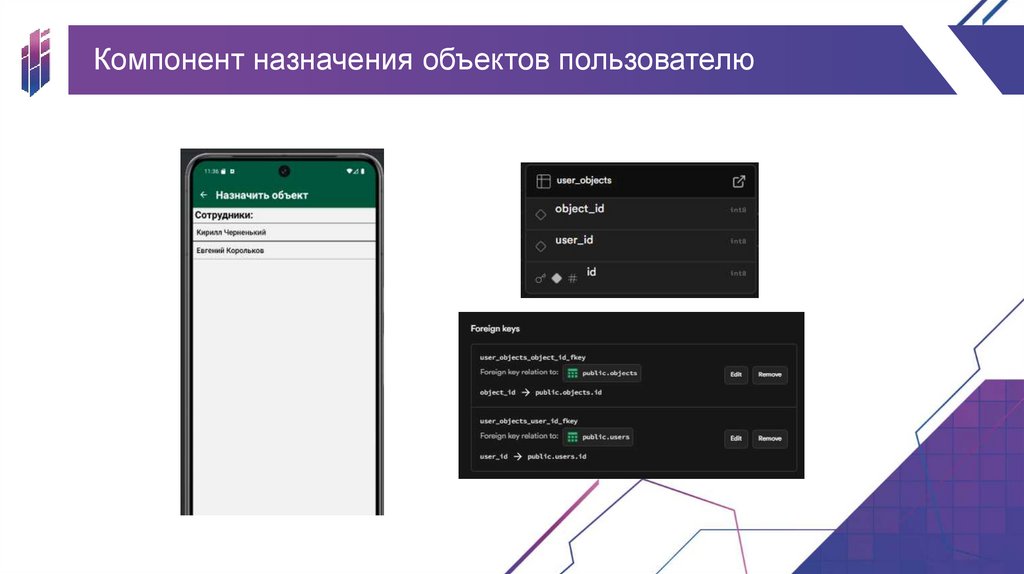Remove the user_objects_user_id_fkey foreign key
Viewport: 1024px width, 574px height.
[x=770, y=439]
